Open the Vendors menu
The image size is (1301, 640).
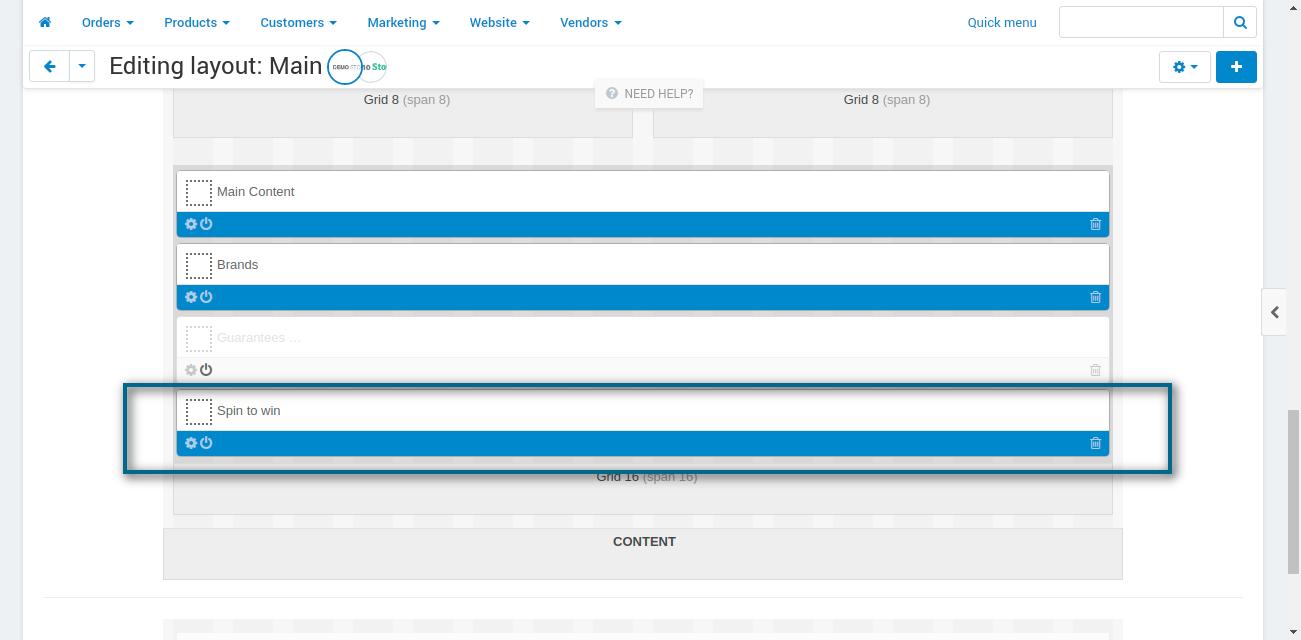point(585,22)
